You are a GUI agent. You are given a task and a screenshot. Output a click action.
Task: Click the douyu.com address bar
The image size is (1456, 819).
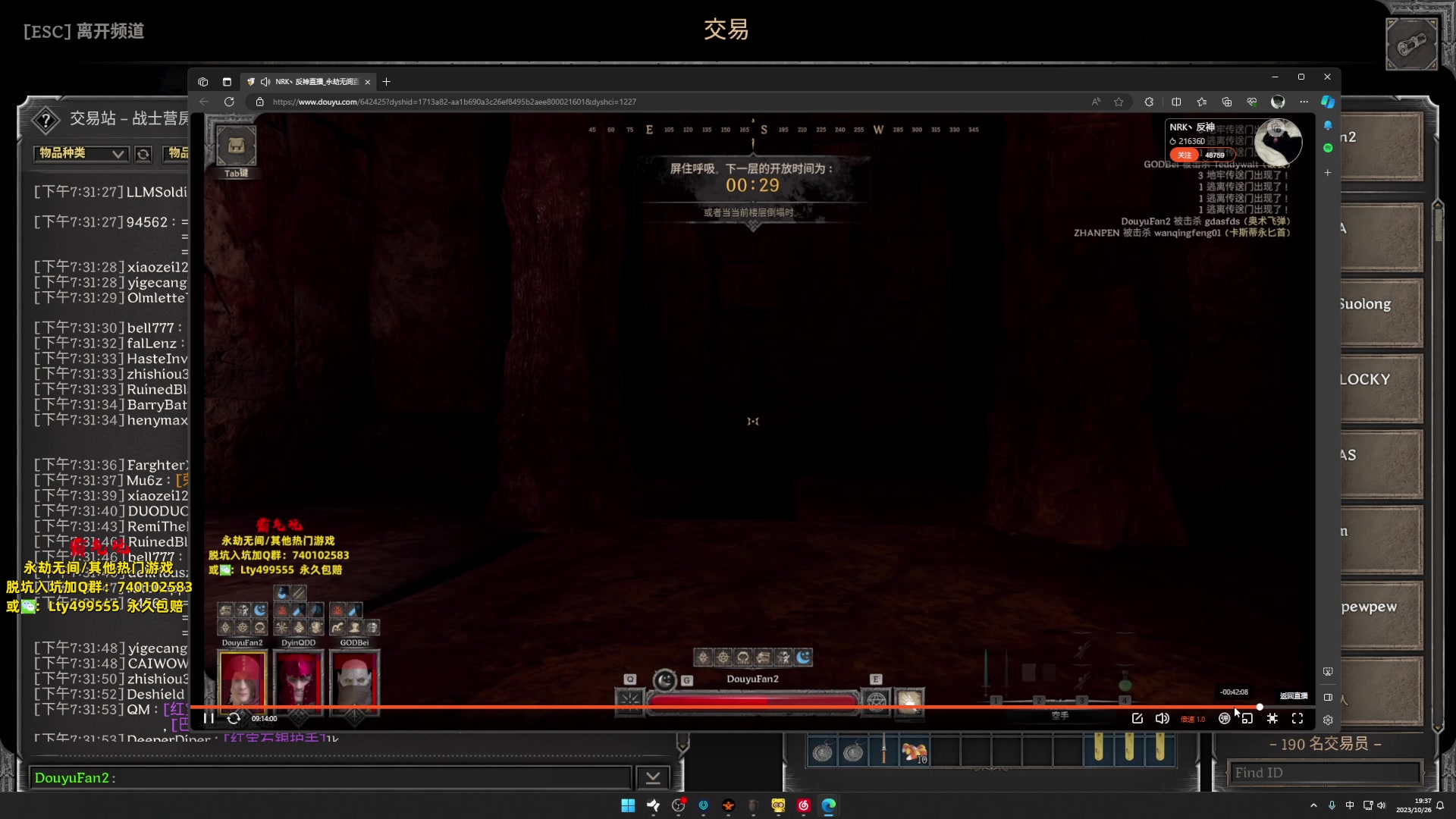[x=667, y=102]
